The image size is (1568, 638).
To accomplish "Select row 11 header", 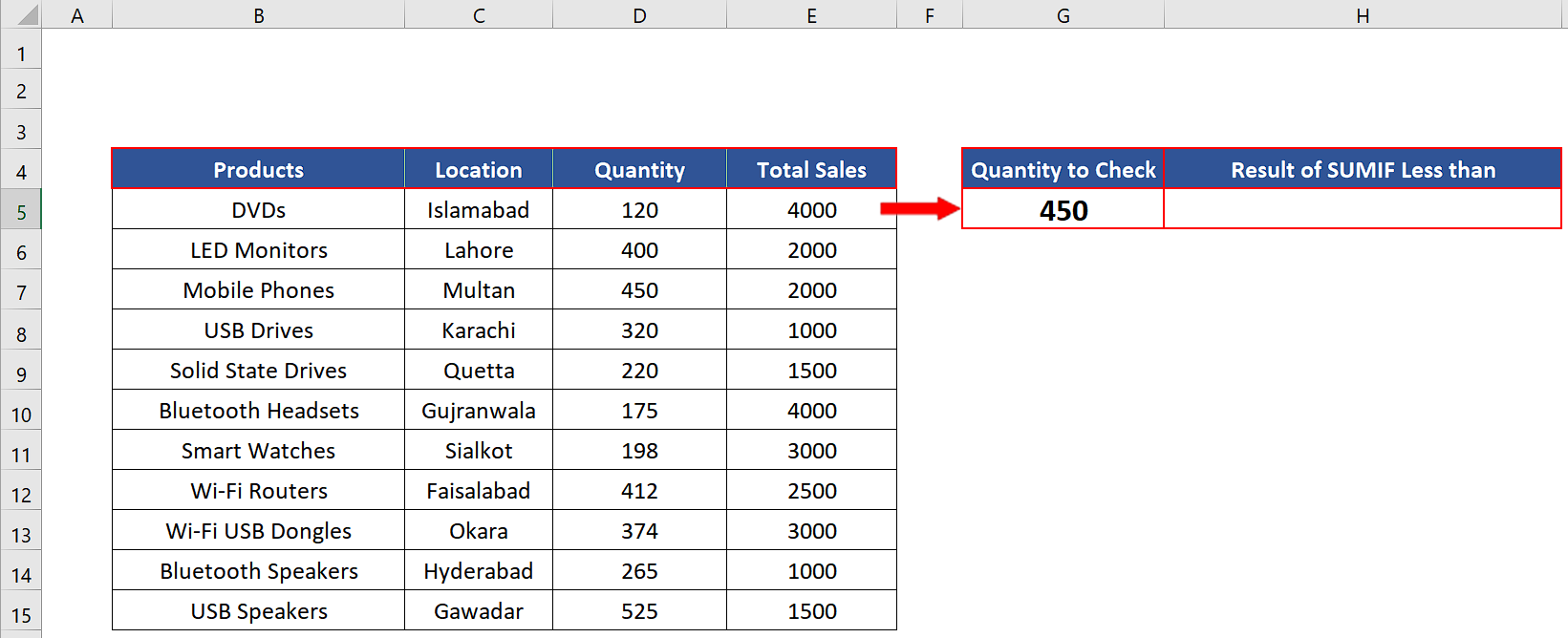I will point(21,451).
